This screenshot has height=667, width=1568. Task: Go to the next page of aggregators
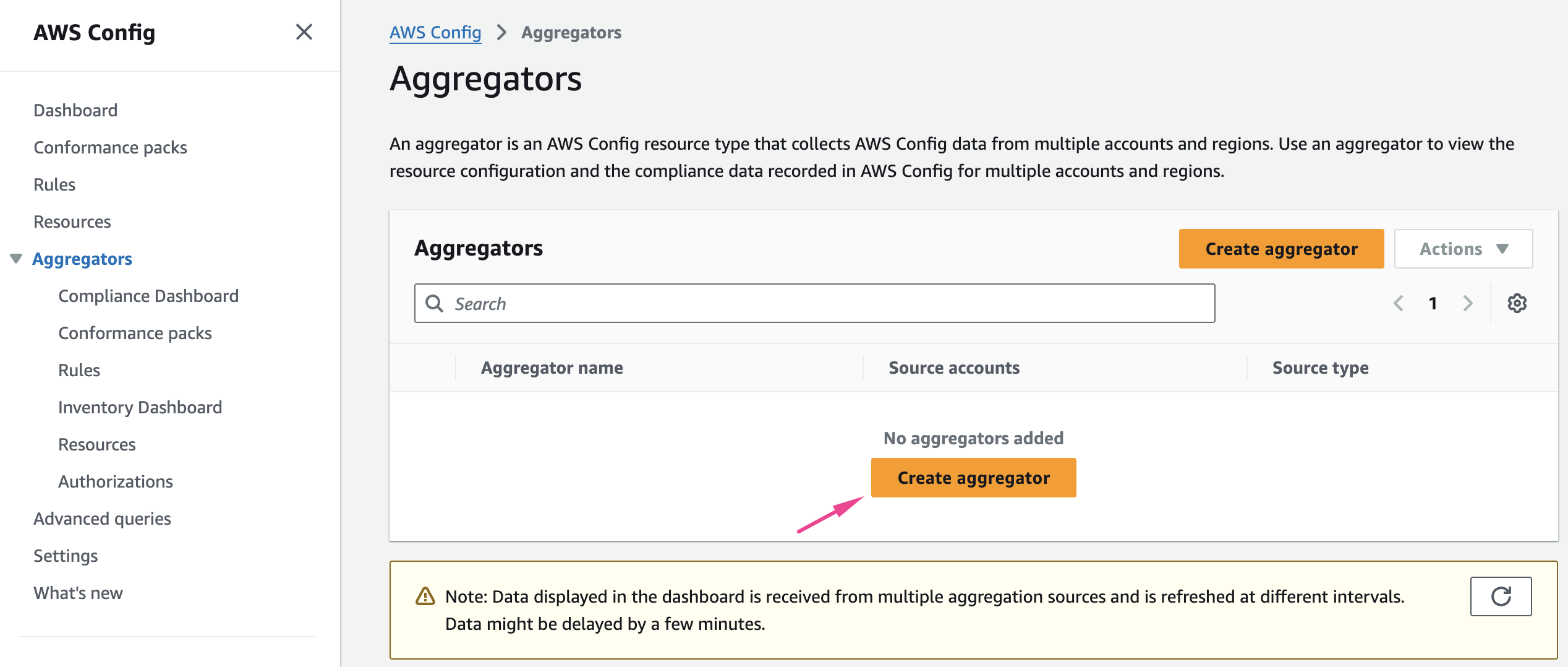pos(1467,303)
